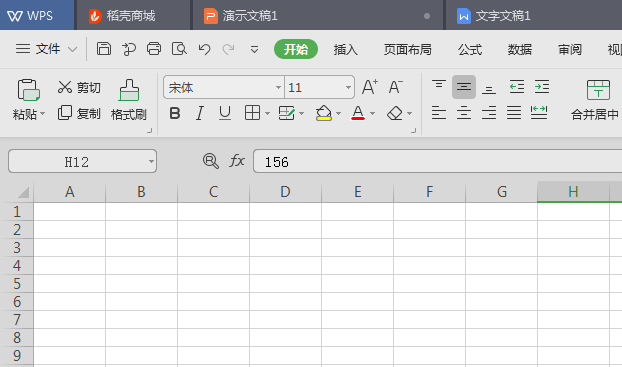
Task: Toggle Italic formatting
Action: point(200,113)
